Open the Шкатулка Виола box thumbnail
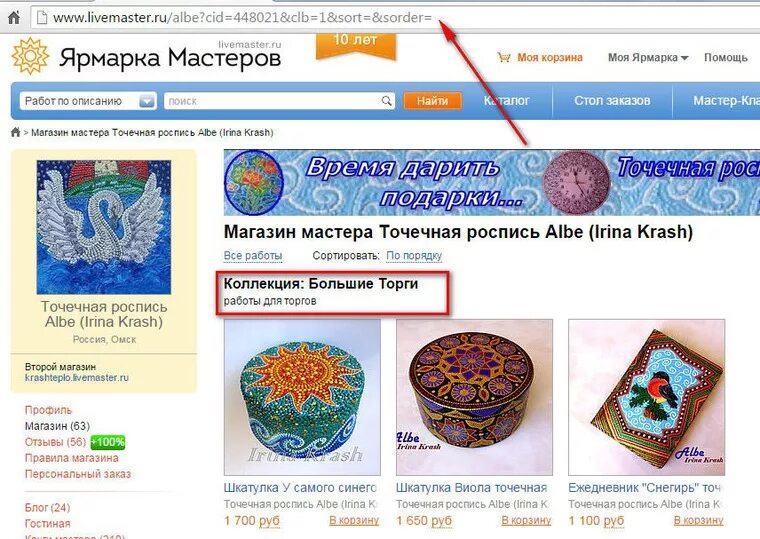 (x=474, y=397)
